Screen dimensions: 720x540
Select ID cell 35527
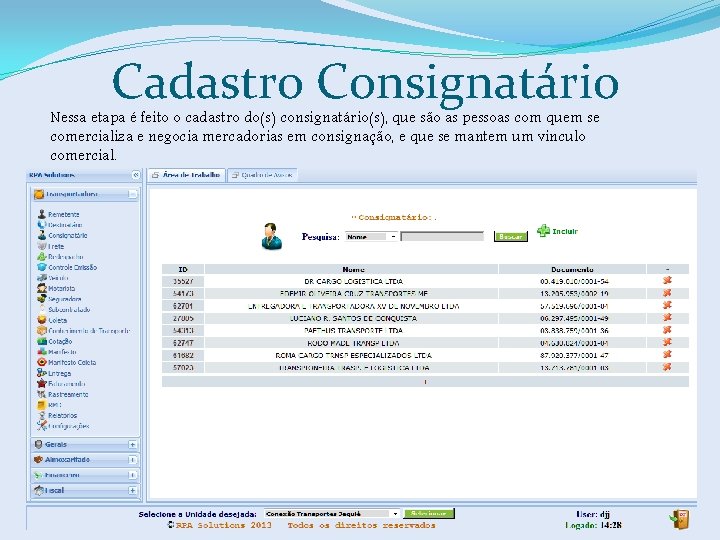pyautogui.click(x=183, y=281)
